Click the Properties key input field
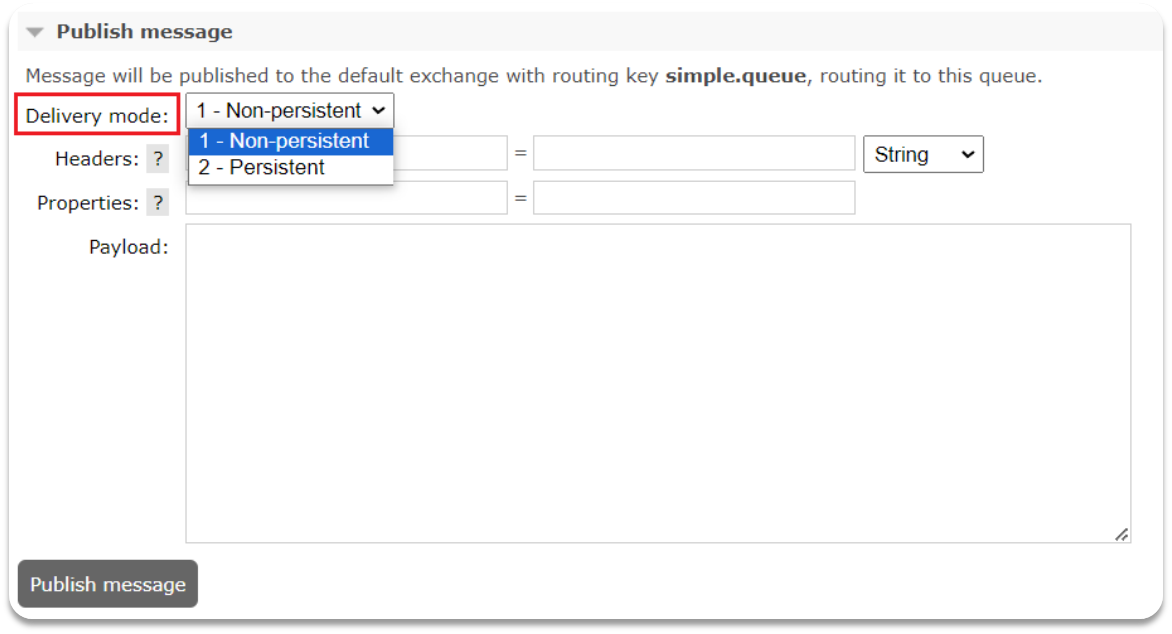Viewport: 1172px width, 634px height. click(347, 198)
